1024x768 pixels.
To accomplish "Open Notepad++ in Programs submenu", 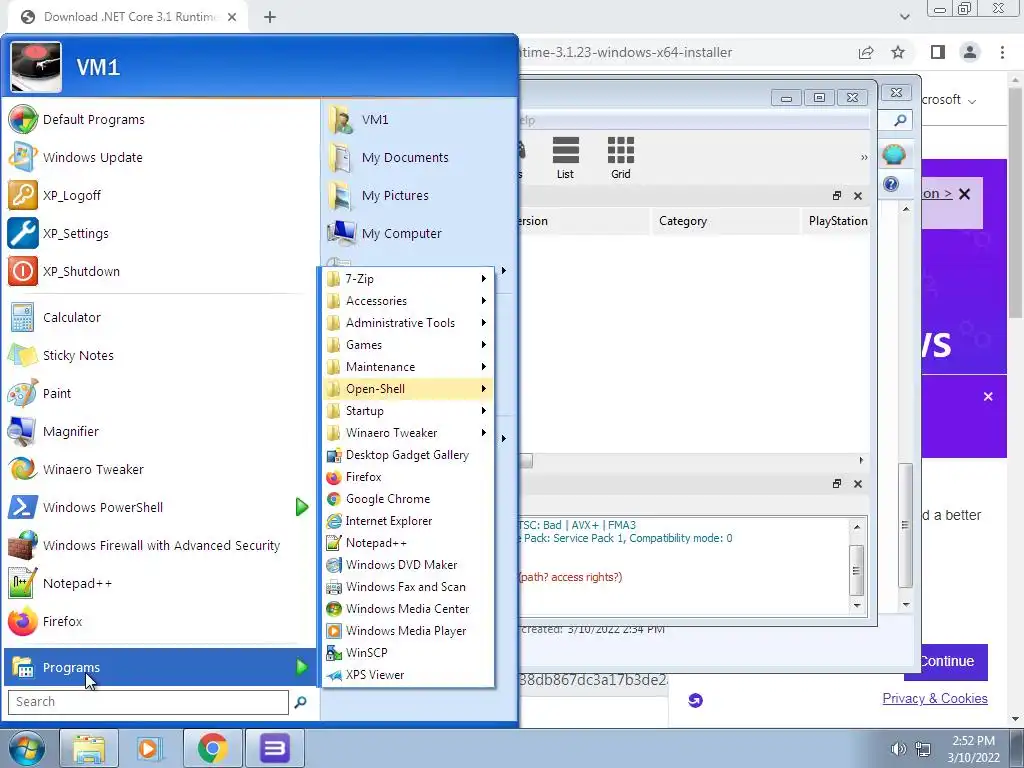I will pos(408,543).
